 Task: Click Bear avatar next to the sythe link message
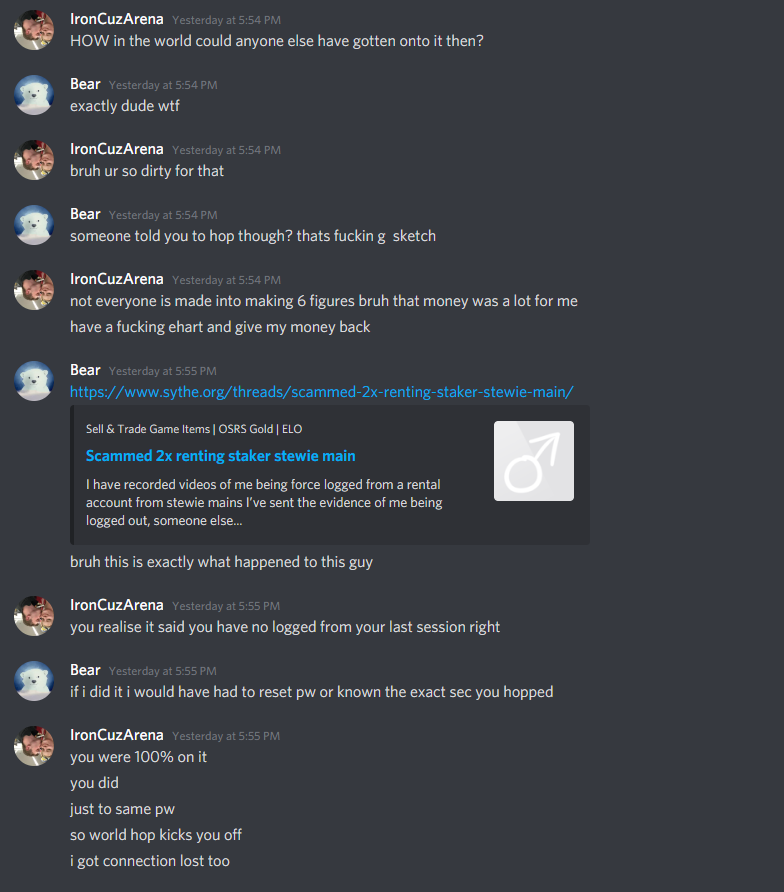click(34, 381)
